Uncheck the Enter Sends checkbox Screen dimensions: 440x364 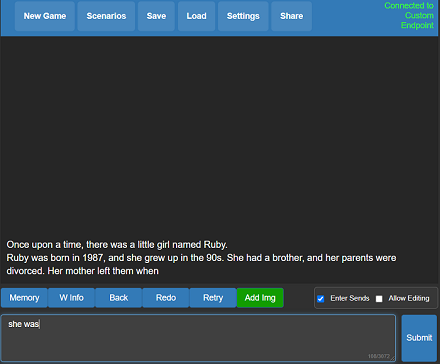321,299
